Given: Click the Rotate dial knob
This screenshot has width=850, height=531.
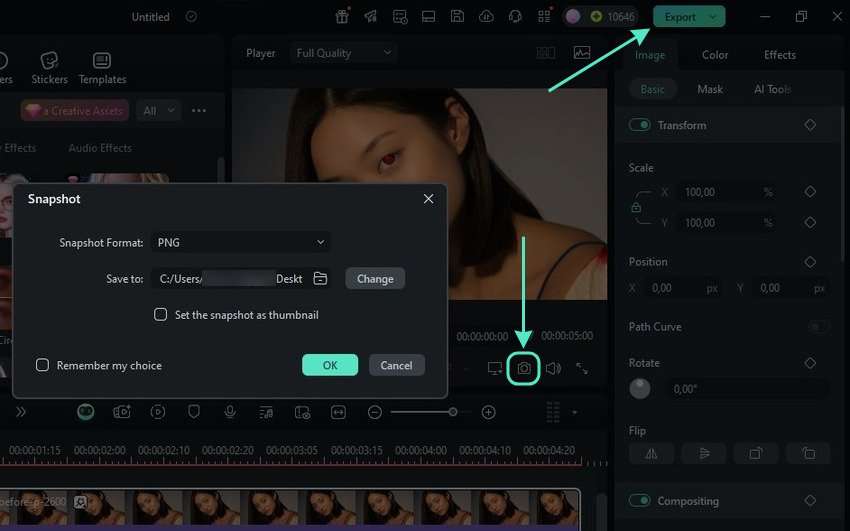Looking at the screenshot, I should coord(640,388).
